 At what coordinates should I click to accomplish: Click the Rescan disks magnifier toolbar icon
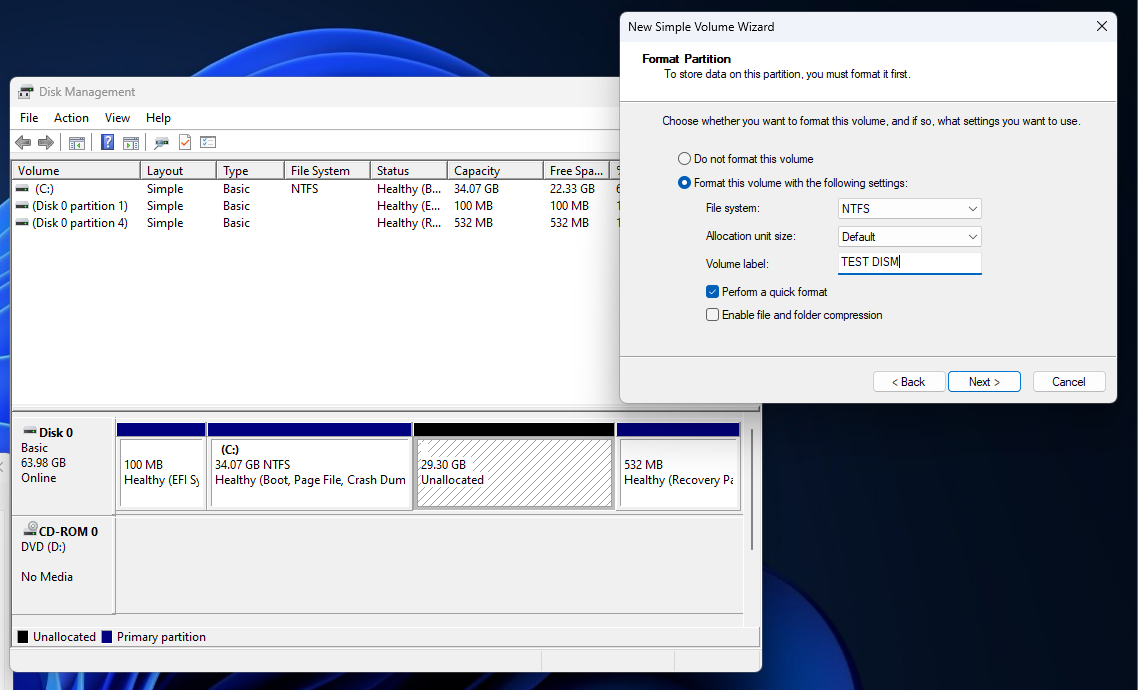(x=161, y=142)
